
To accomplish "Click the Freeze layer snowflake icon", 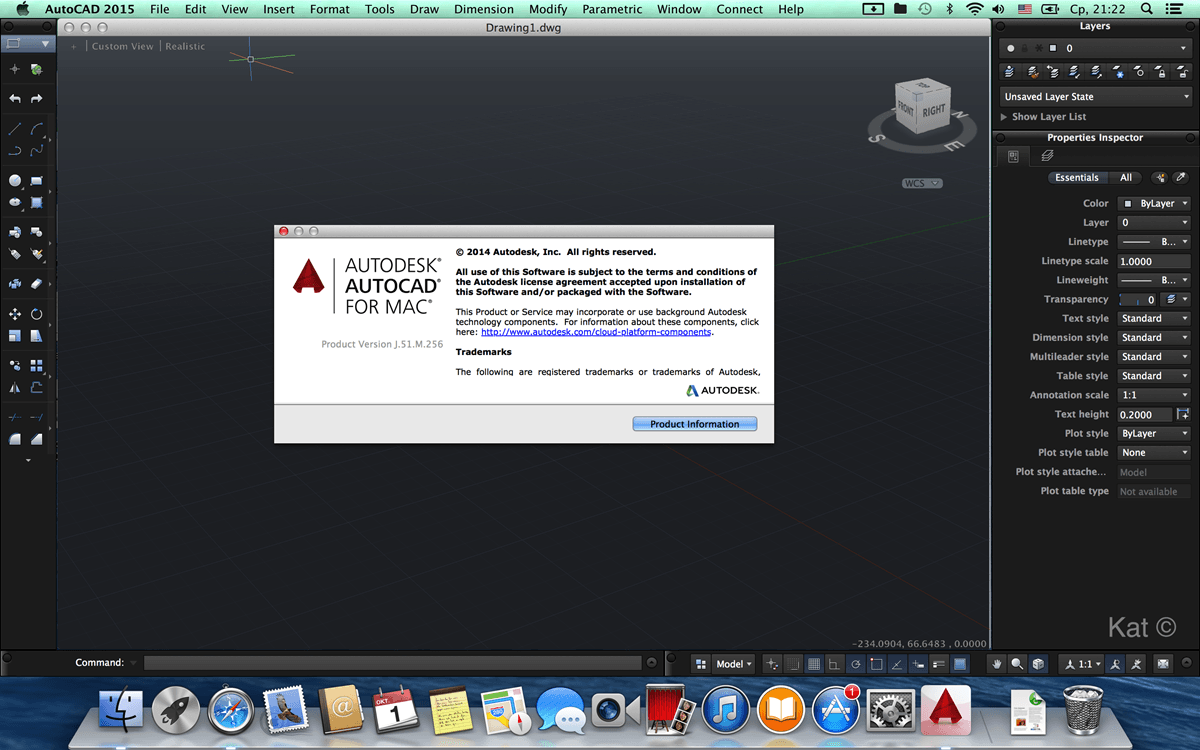I will [1119, 72].
